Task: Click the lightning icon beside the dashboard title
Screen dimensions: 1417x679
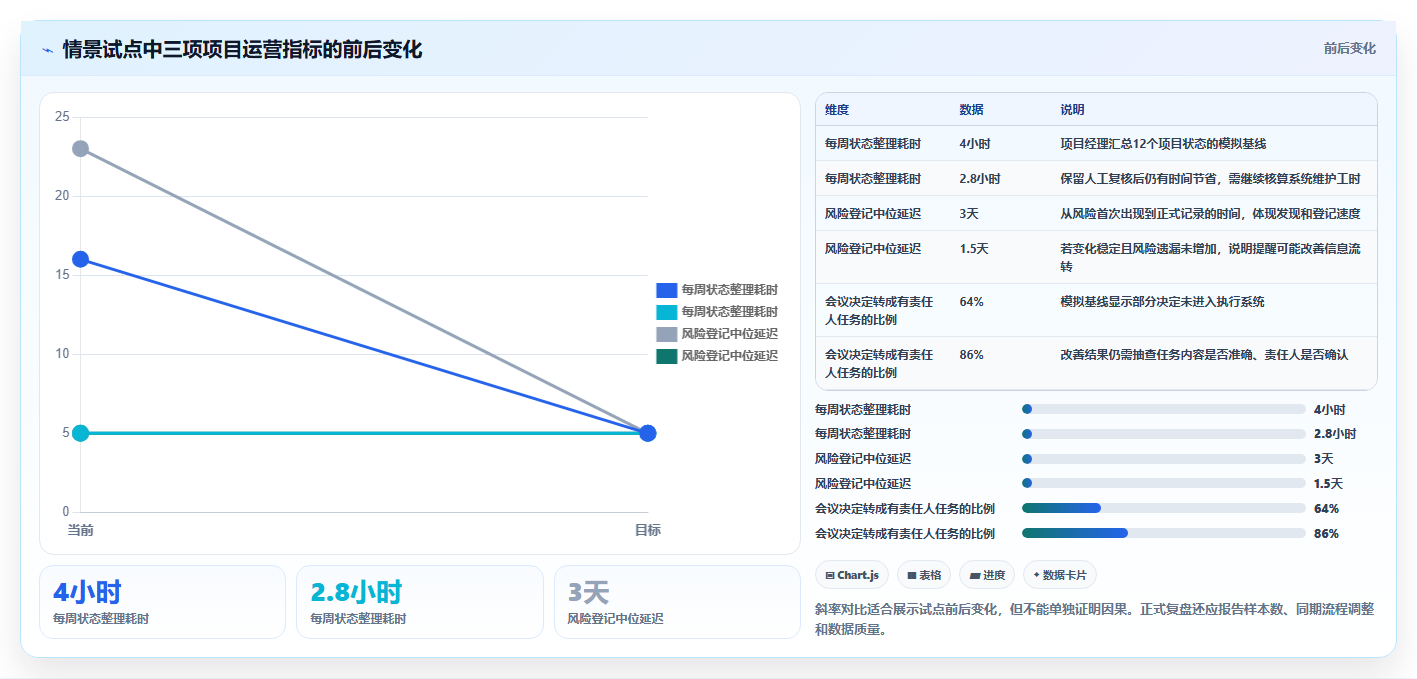Action: [47, 50]
